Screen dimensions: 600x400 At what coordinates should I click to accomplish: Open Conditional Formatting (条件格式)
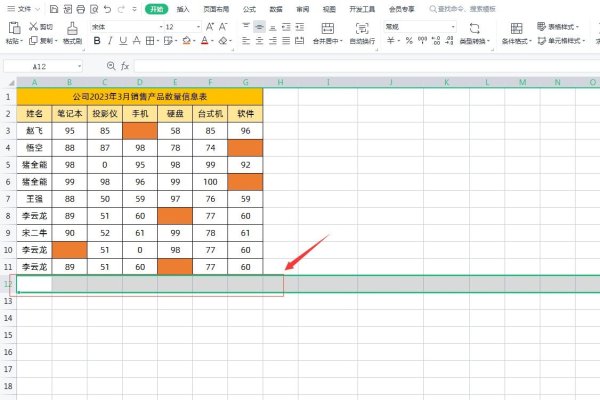click(x=516, y=33)
